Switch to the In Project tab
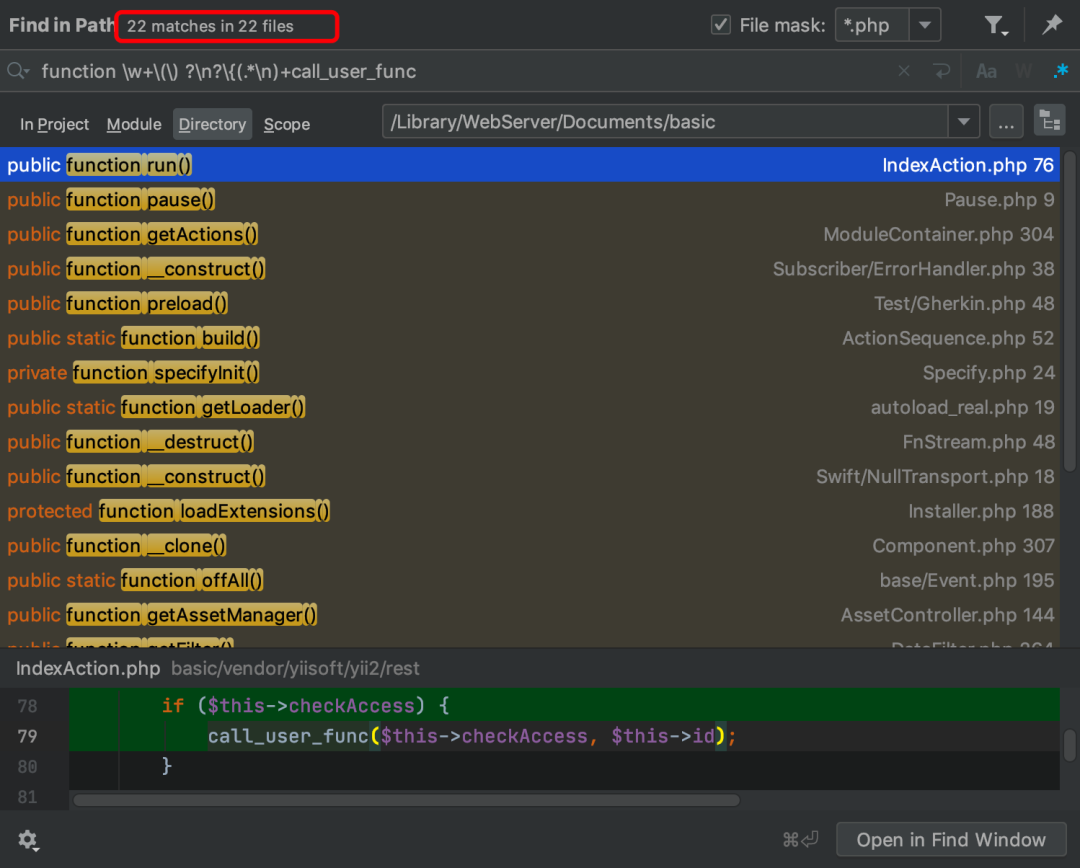1080x868 pixels. pyautogui.click(x=55, y=124)
